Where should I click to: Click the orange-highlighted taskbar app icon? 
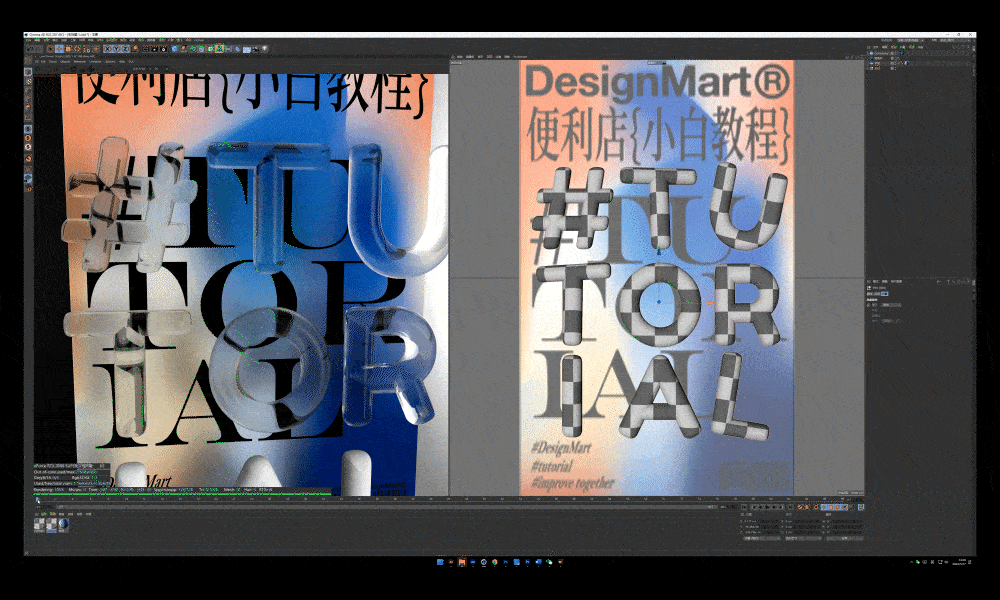(x=462, y=562)
